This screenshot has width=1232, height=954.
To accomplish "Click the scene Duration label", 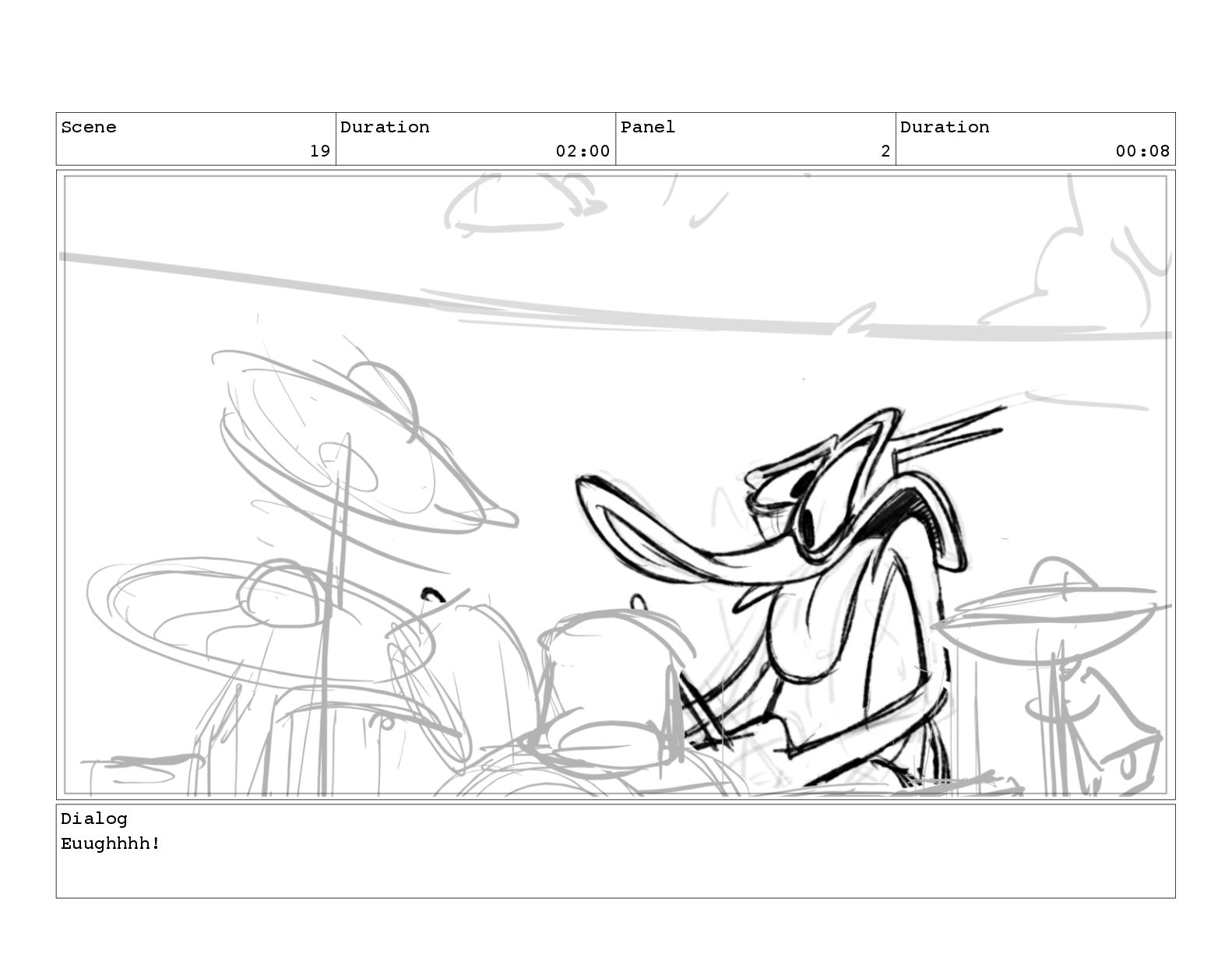I will click(x=385, y=127).
